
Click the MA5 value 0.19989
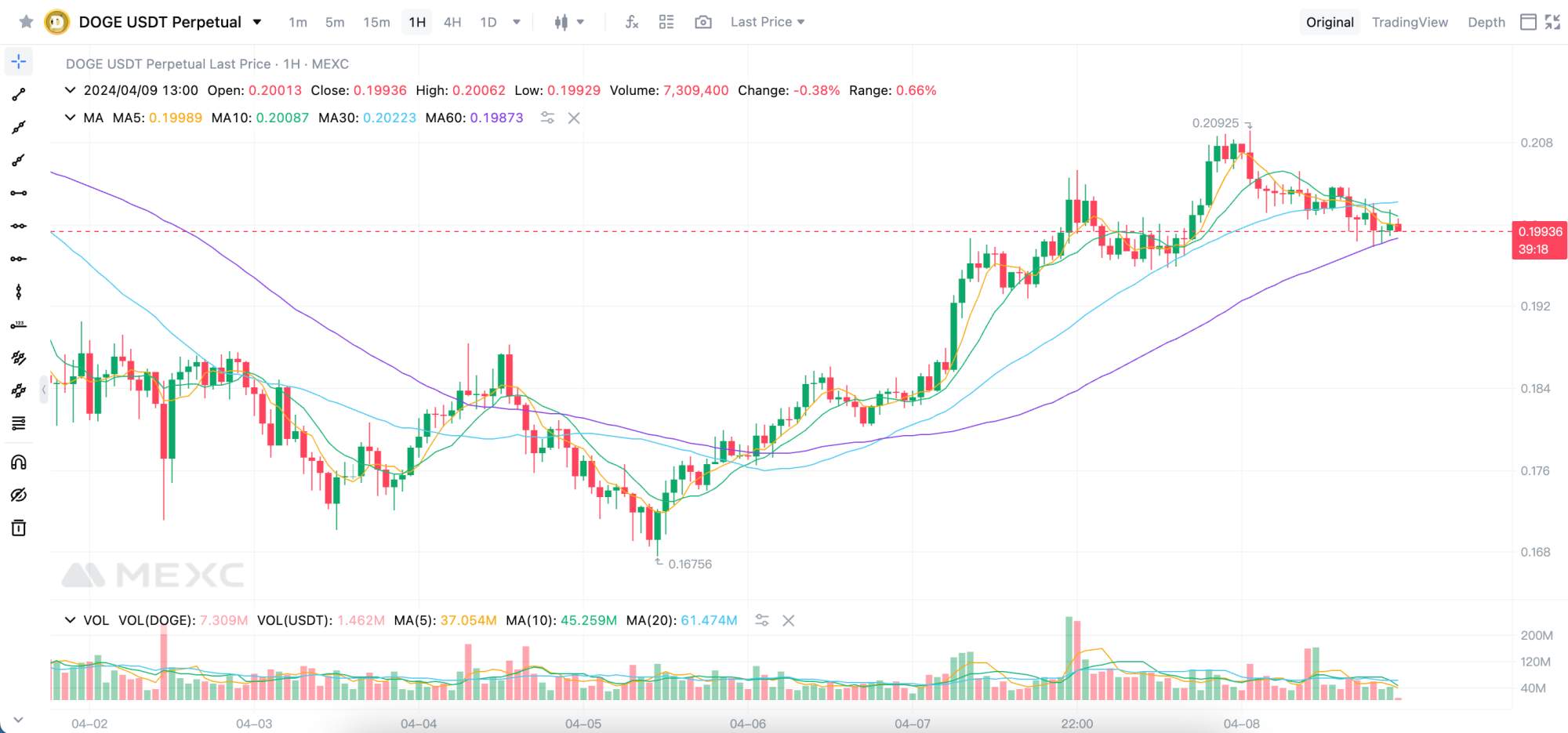[176, 118]
